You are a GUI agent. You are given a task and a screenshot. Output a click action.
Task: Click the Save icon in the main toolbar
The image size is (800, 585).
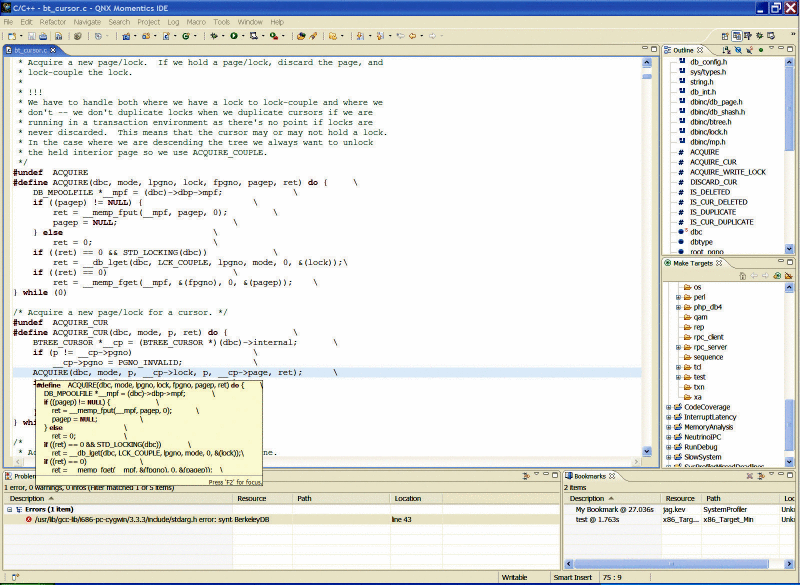coord(32,36)
